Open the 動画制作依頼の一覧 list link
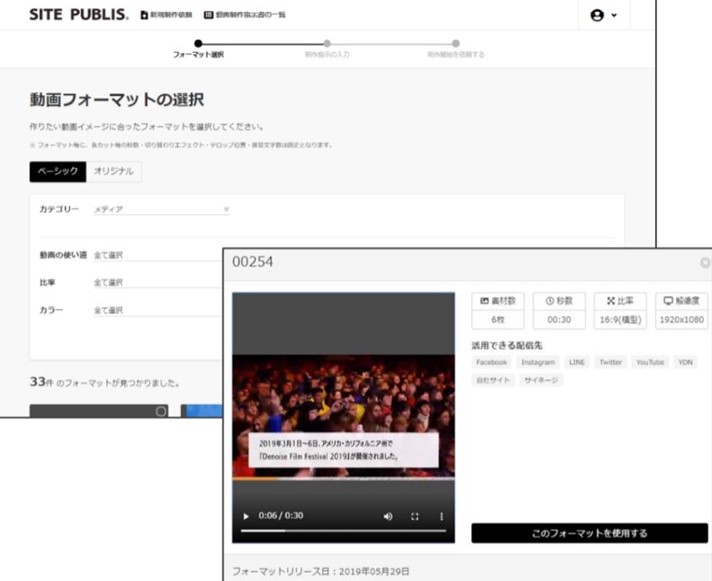 pos(244,15)
